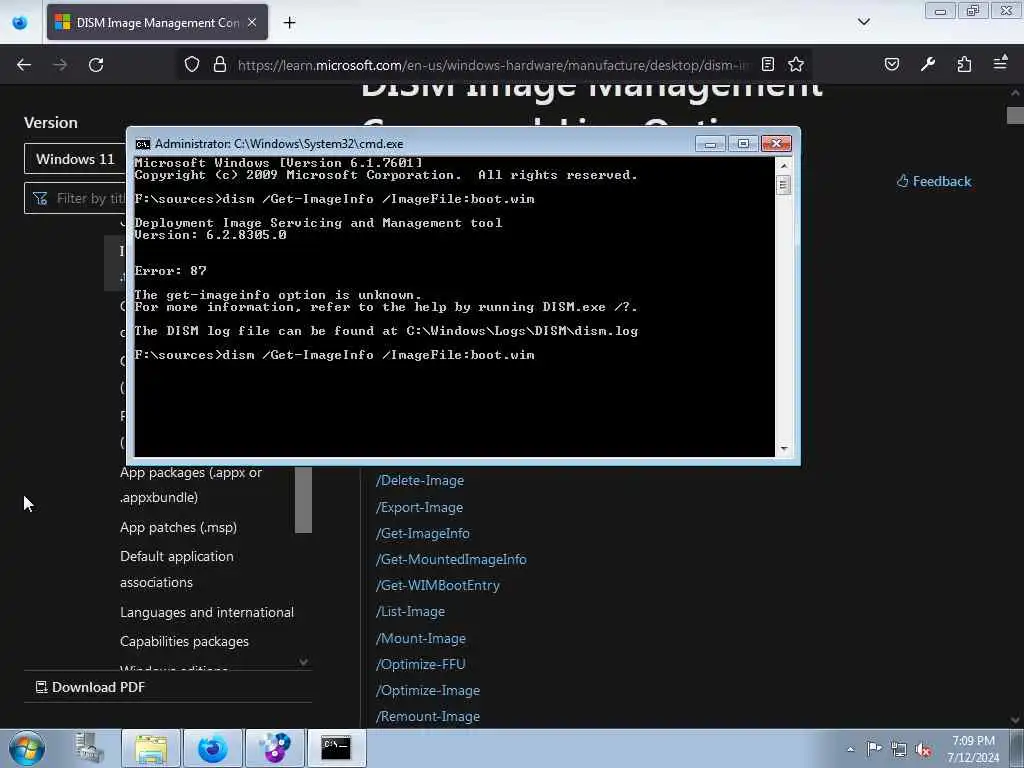
Task: Open the Extensions puzzle icon
Action: tap(964, 64)
